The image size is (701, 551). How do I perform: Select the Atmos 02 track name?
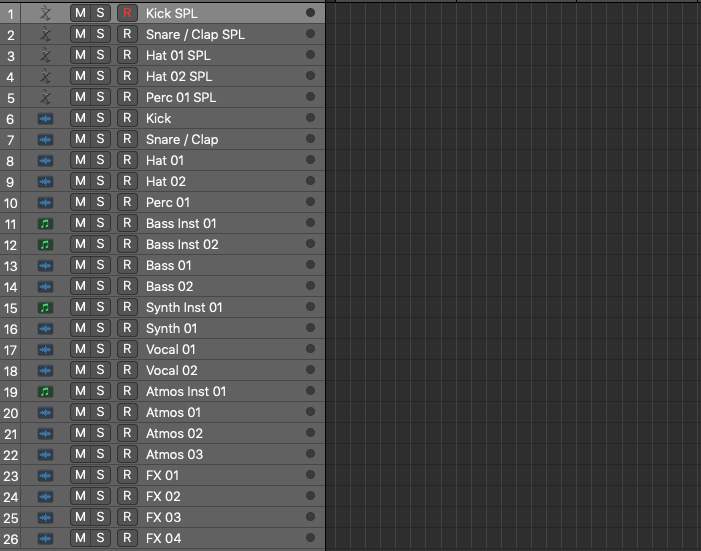tap(174, 433)
